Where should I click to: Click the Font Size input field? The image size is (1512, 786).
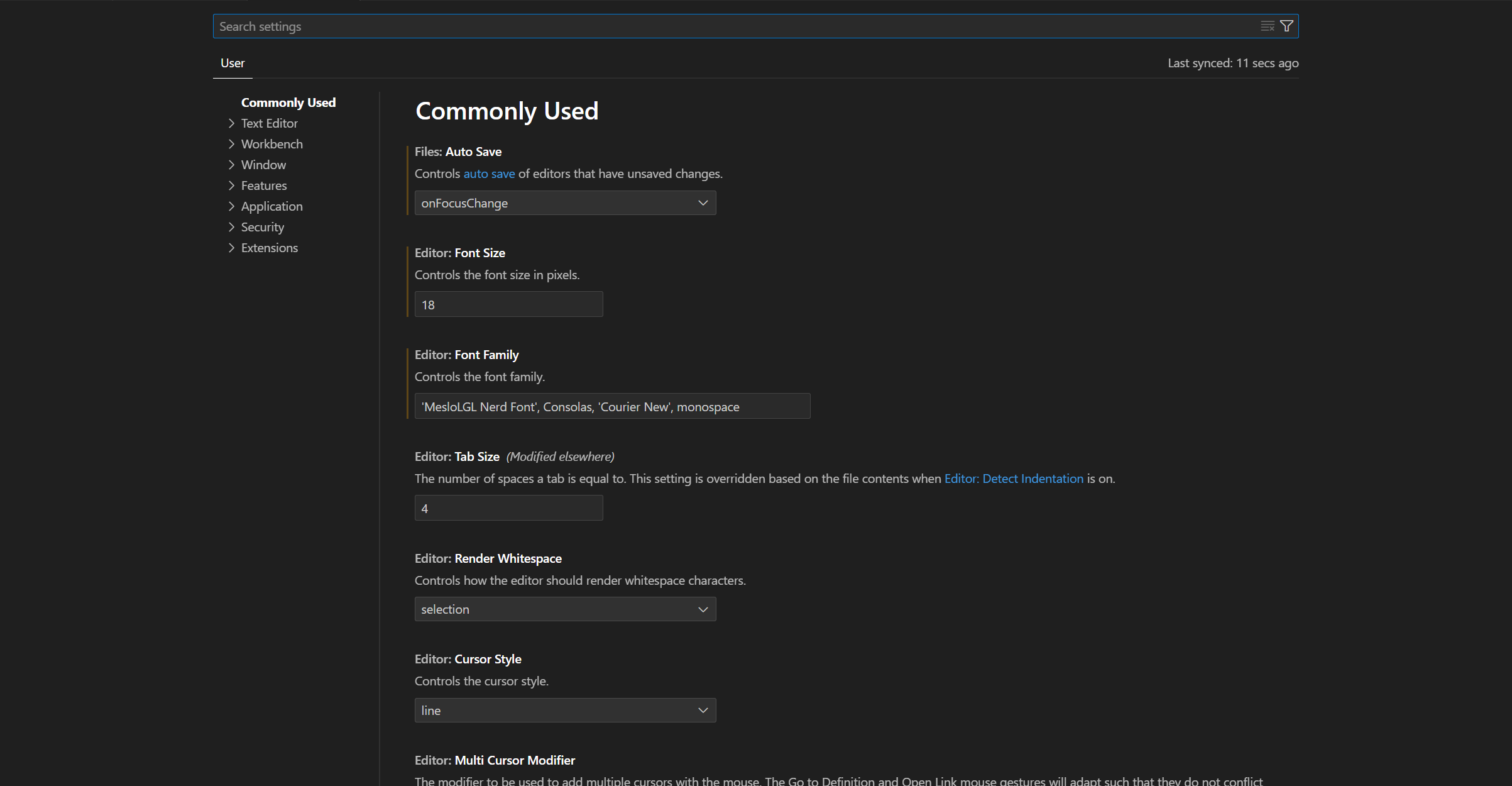point(508,305)
